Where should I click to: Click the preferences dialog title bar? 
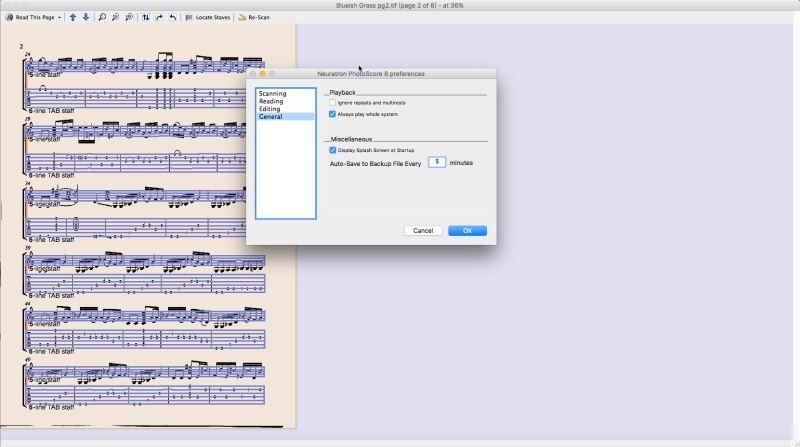point(371,73)
